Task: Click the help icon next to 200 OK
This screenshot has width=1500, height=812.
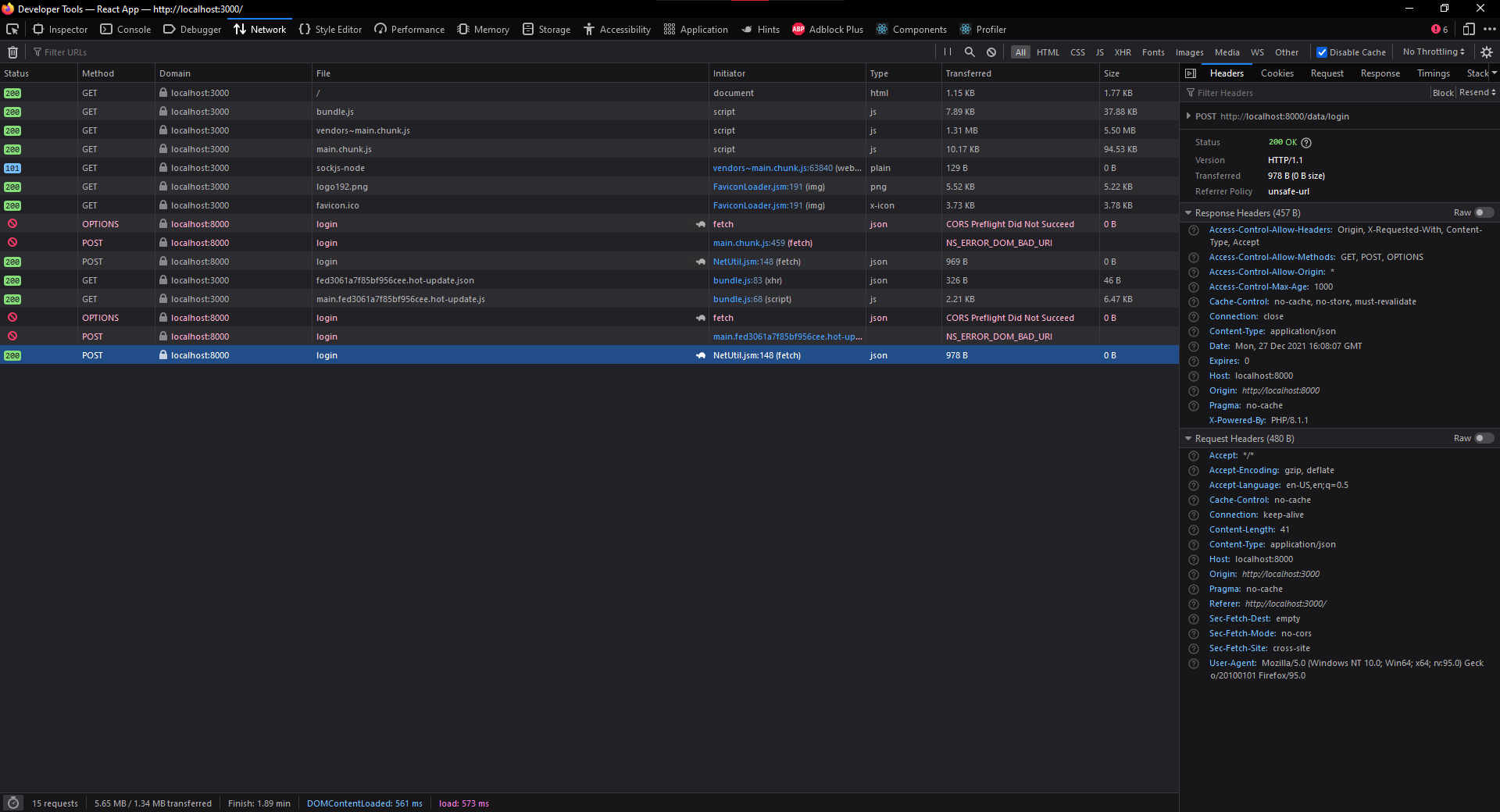Action: 1306,143
